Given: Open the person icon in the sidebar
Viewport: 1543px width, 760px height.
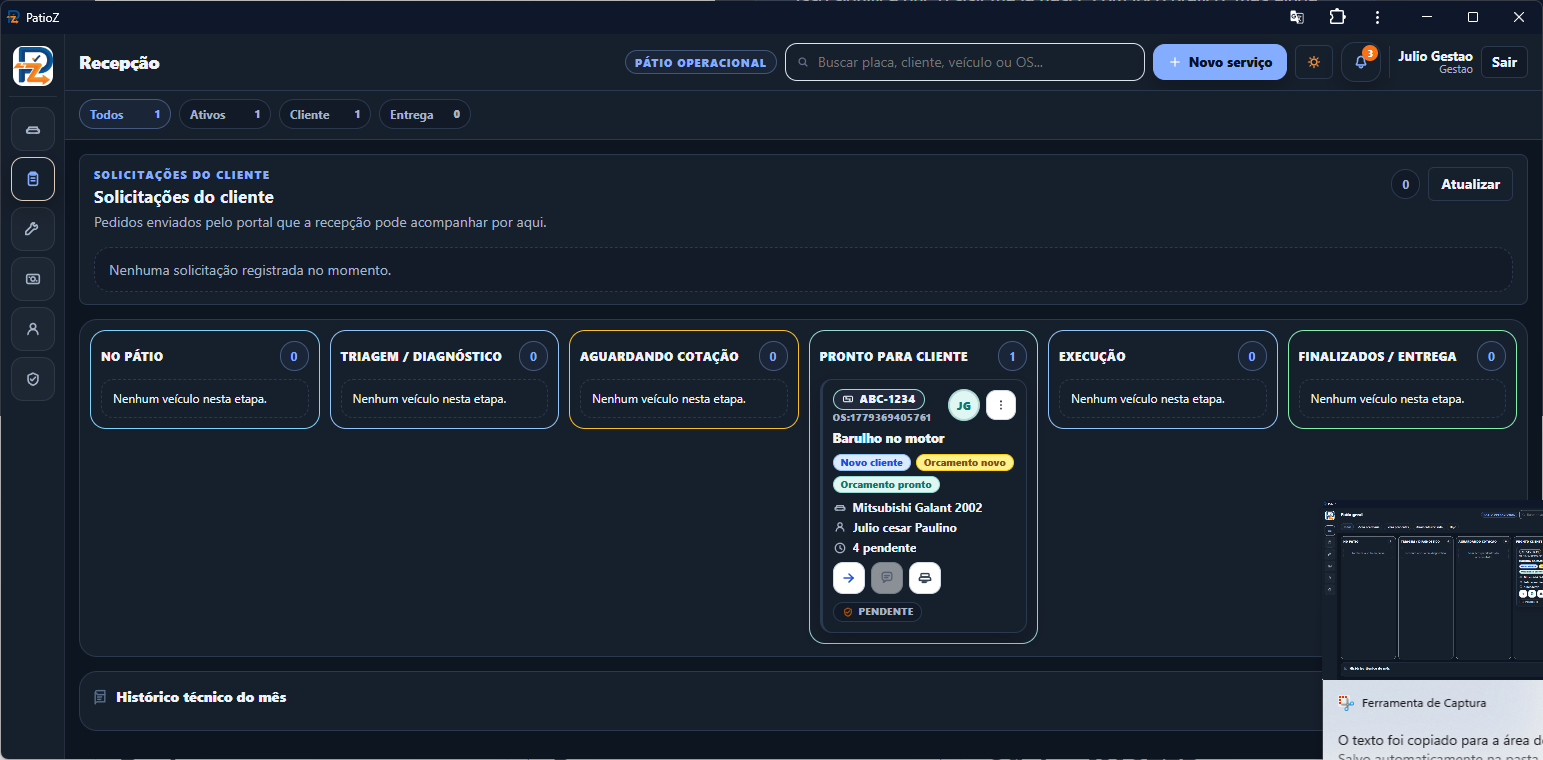Looking at the screenshot, I should [x=33, y=329].
